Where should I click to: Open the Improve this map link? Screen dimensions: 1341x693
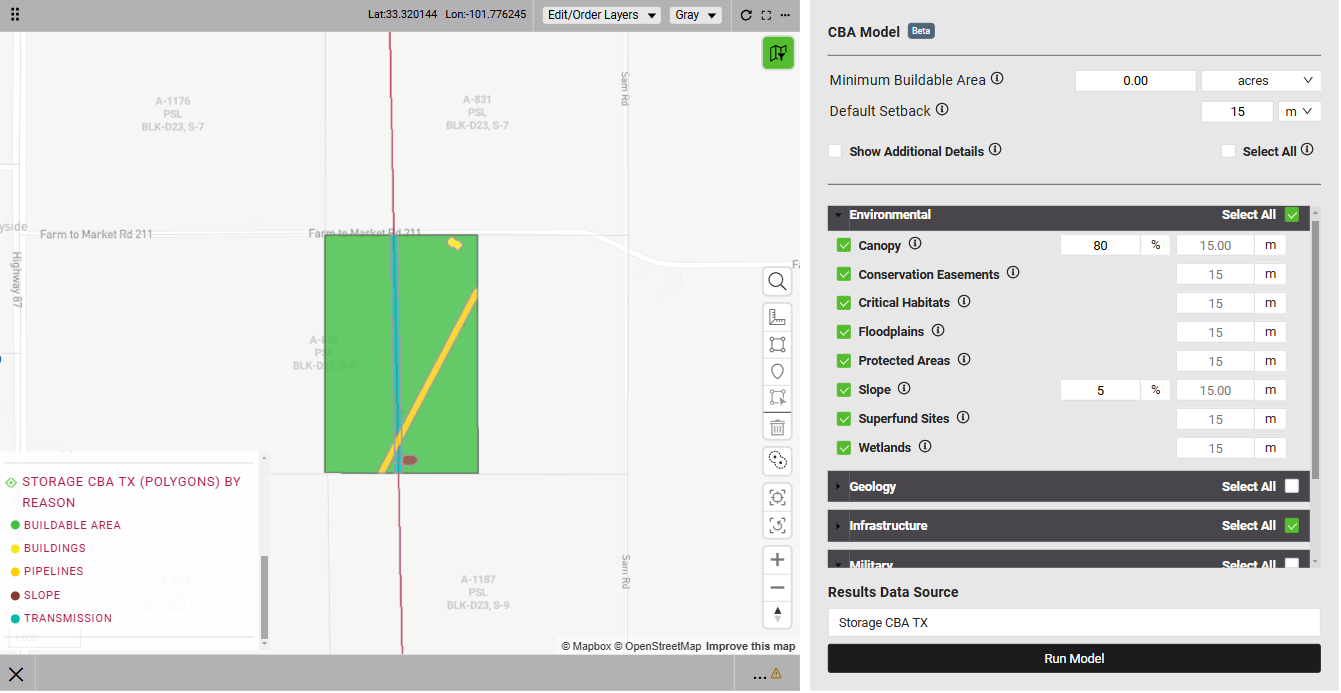(x=750, y=646)
